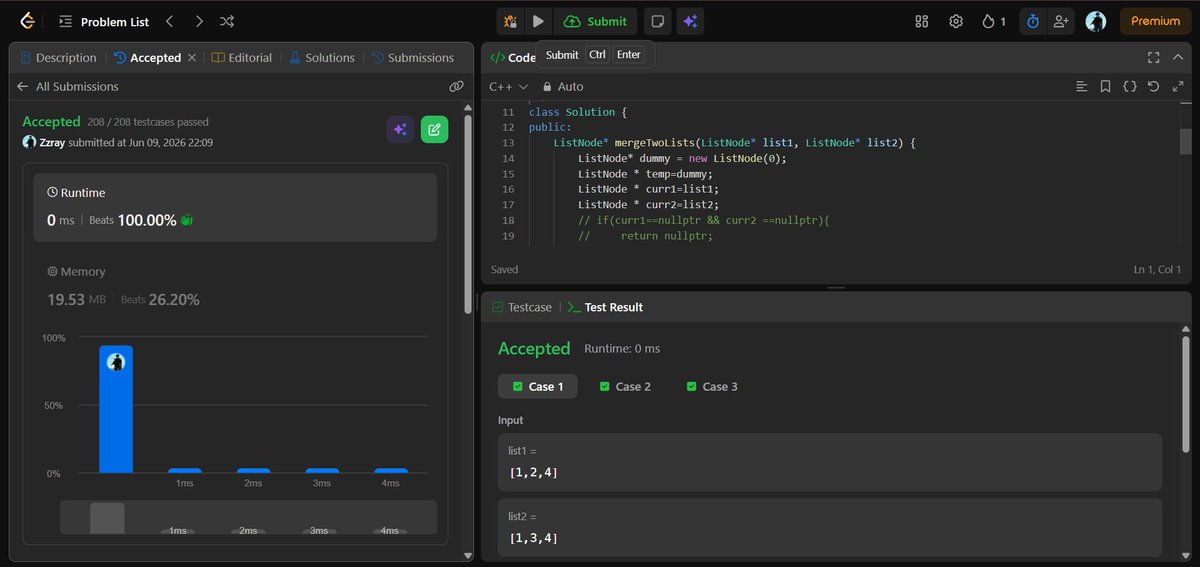Go to the previous problem
Image resolution: width=1200 pixels, height=567 pixels.
pyautogui.click(x=170, y=21)
